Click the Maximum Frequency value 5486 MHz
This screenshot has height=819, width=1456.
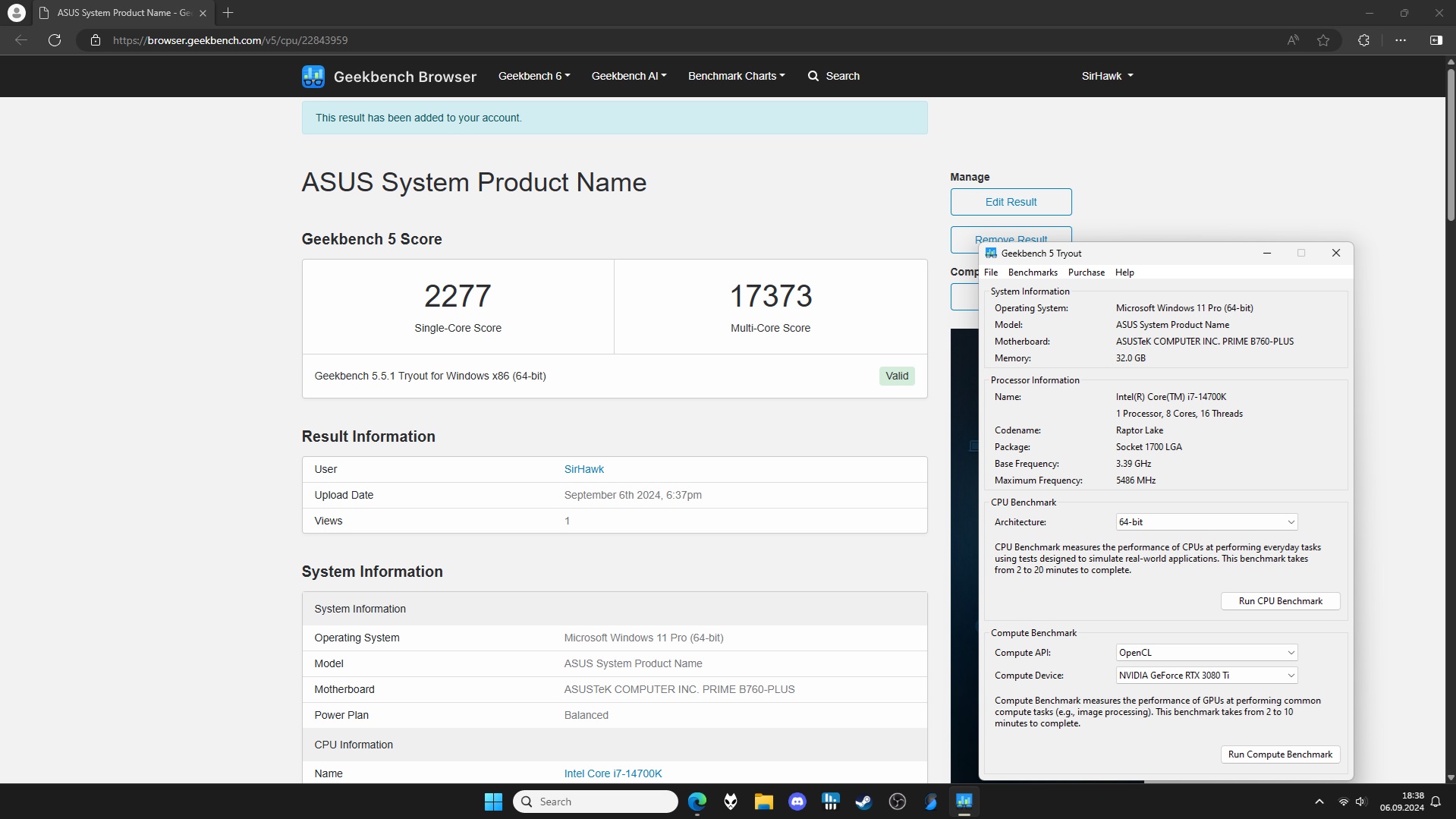(1136, 480)
